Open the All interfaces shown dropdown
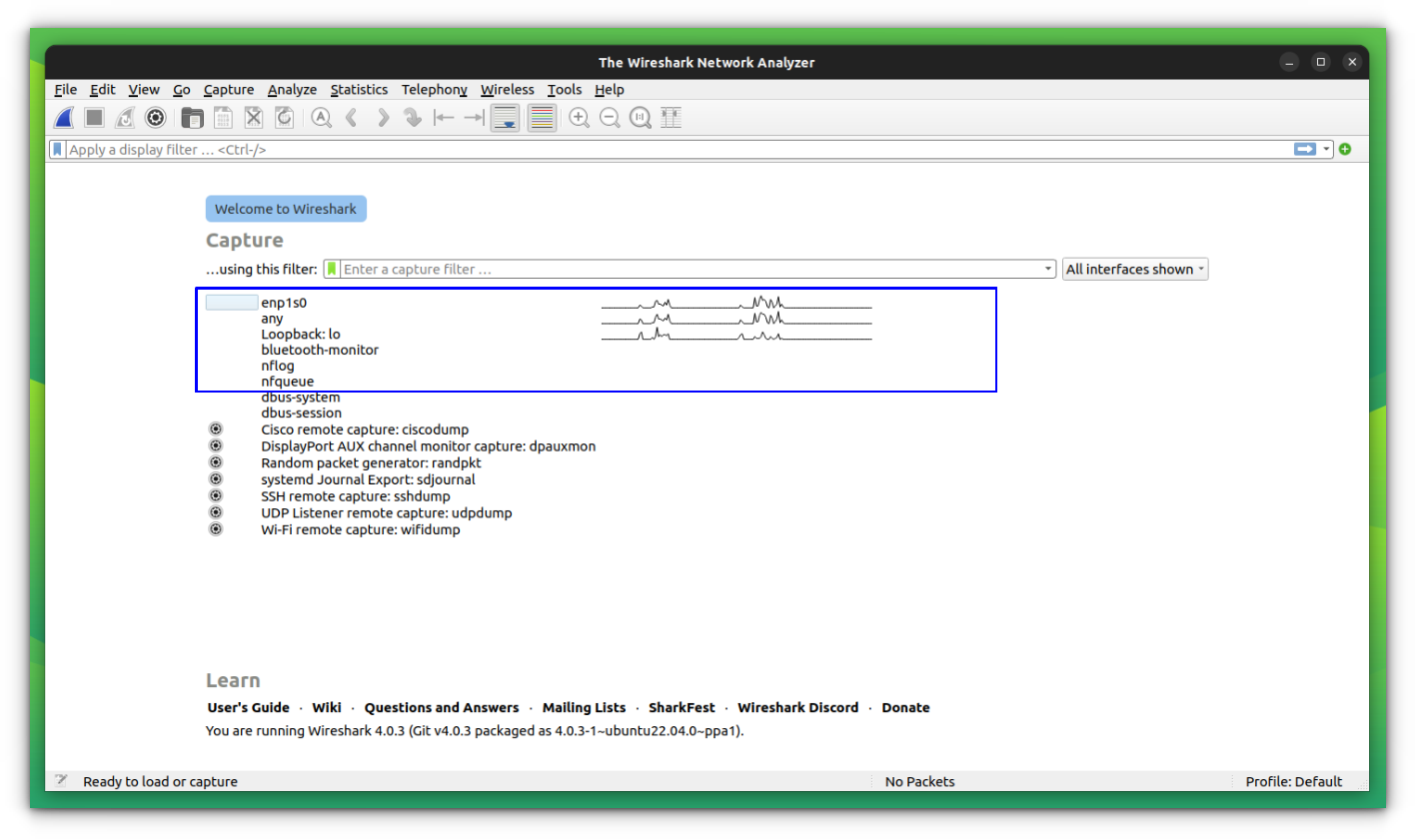The width and height of the screenshot is (1416, 840). [1135, 269]
